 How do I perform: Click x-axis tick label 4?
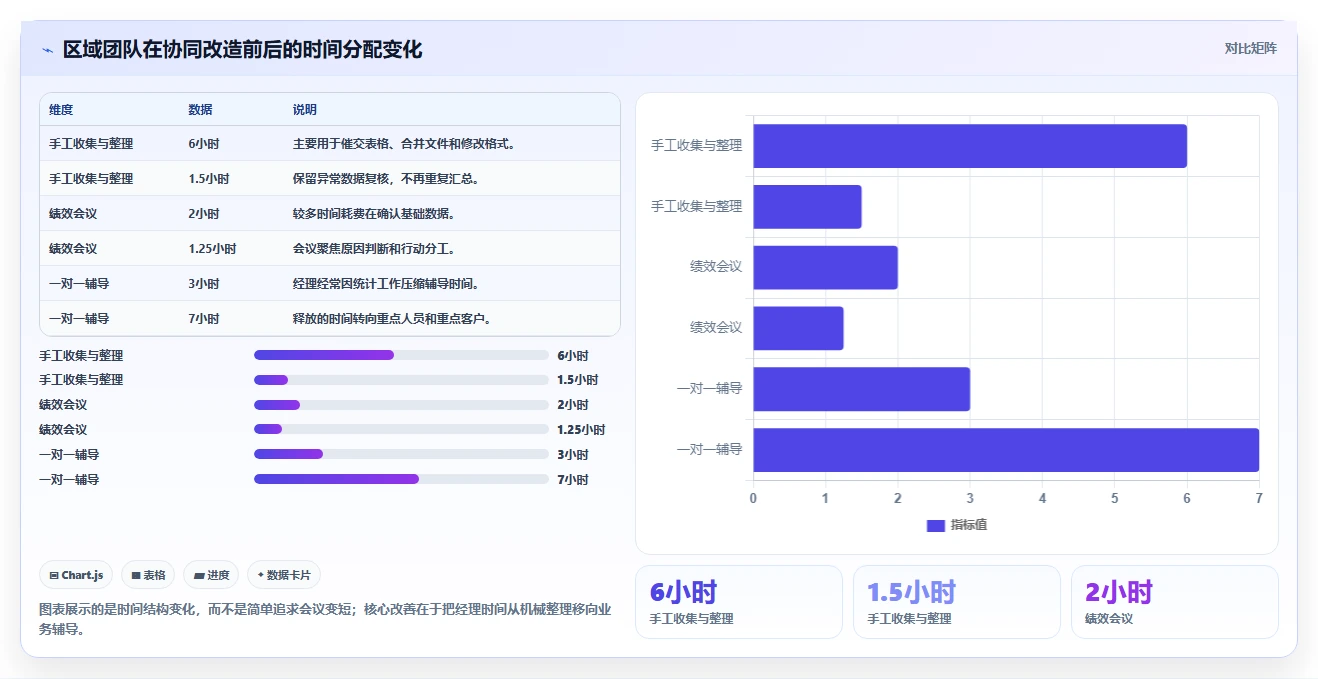pyautogui.click(x=1042, y=498)
